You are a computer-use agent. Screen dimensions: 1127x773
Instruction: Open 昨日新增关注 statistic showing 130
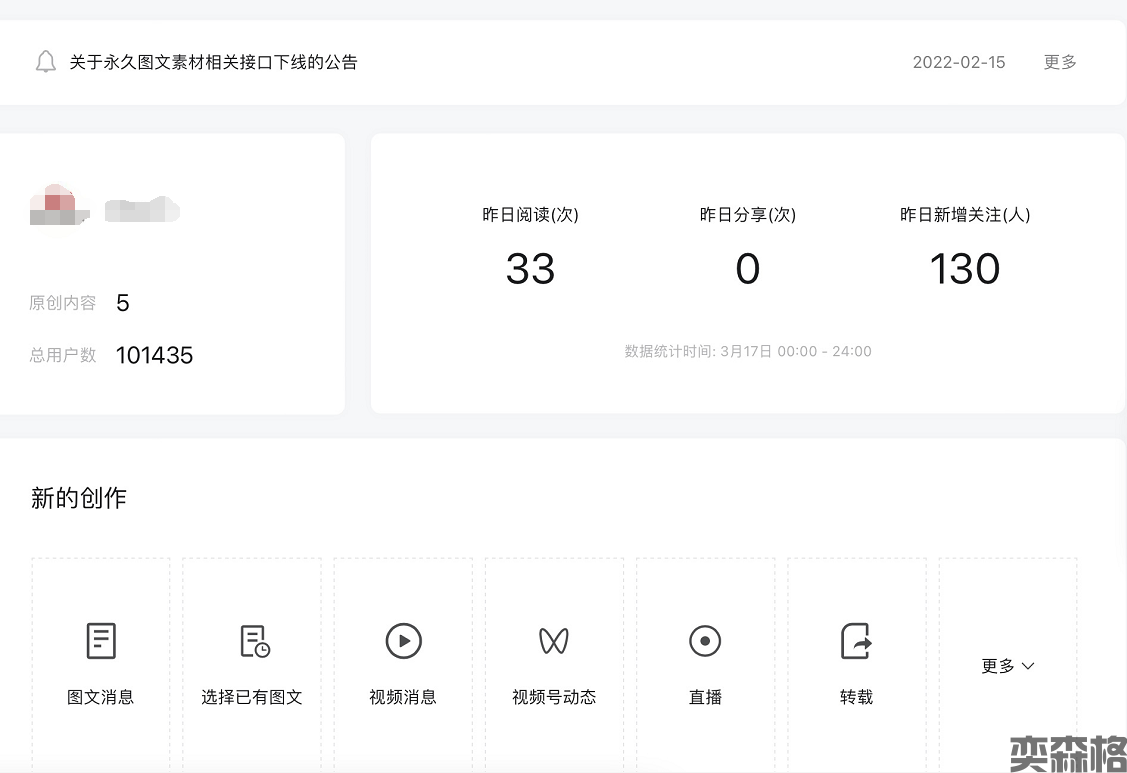pos(964,269)
